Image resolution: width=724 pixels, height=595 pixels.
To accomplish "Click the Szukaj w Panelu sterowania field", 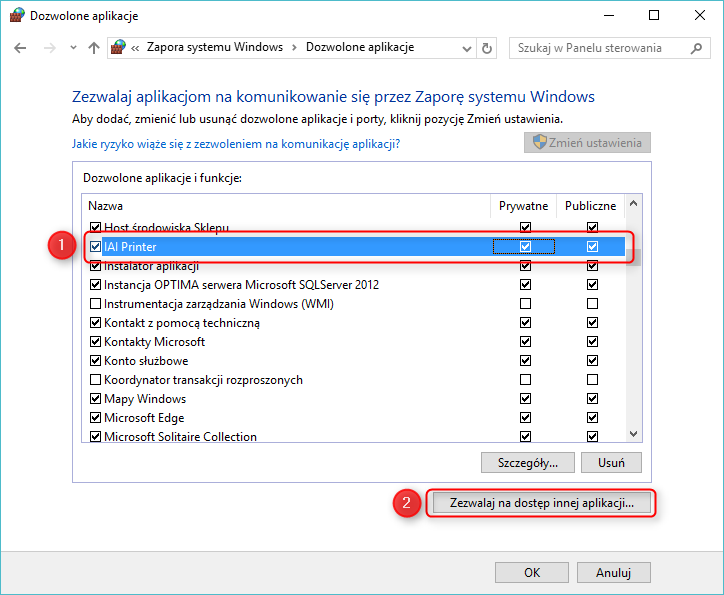I will [600, 48].
